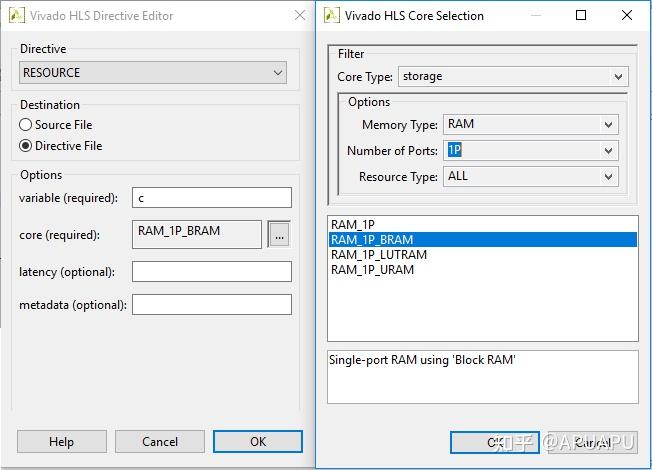This screenshot has height=470, width=652.
Task: Minimize the Core Selection window
Action: click(x=537, y=15)
